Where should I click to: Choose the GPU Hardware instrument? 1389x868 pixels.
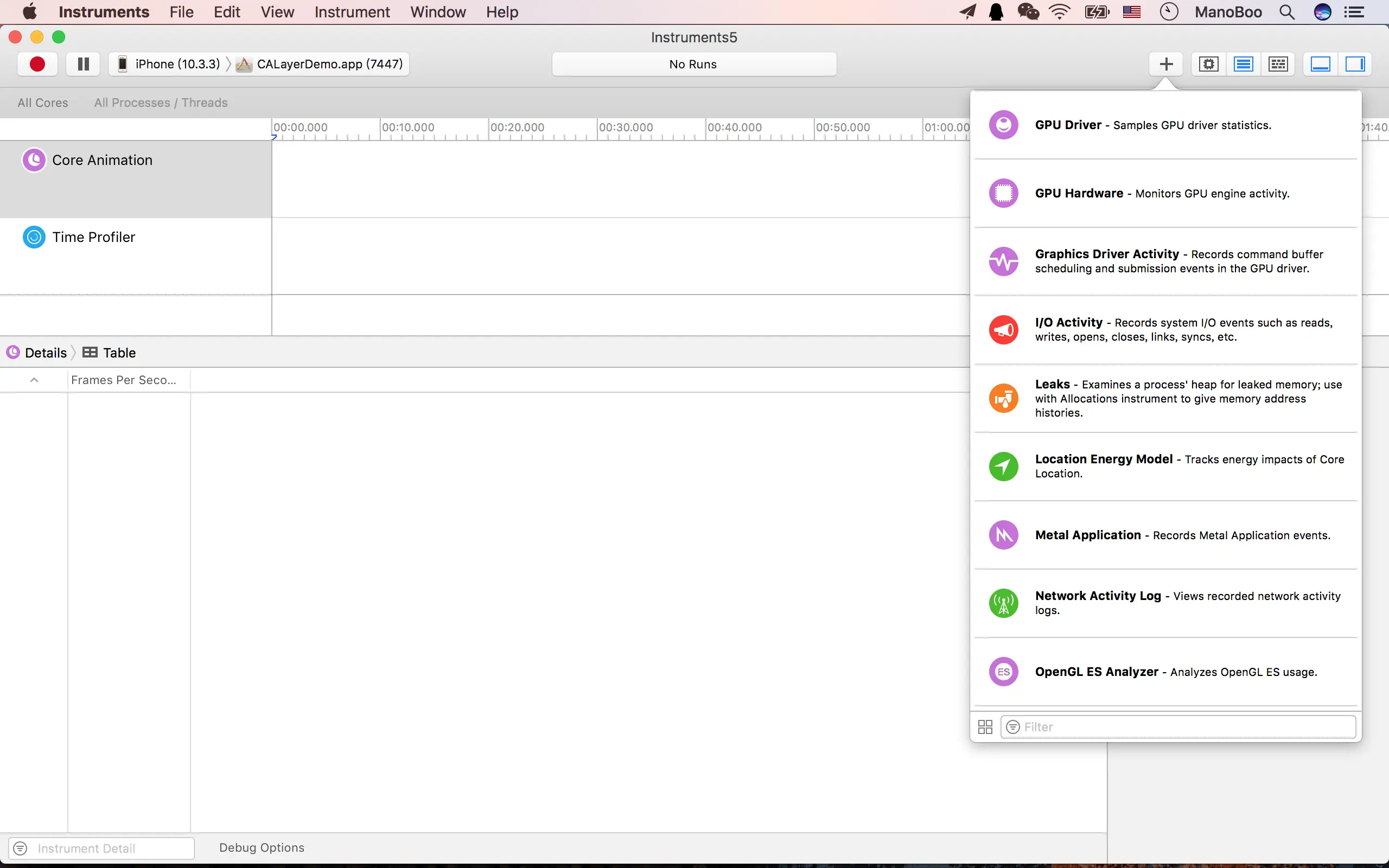1079,194
